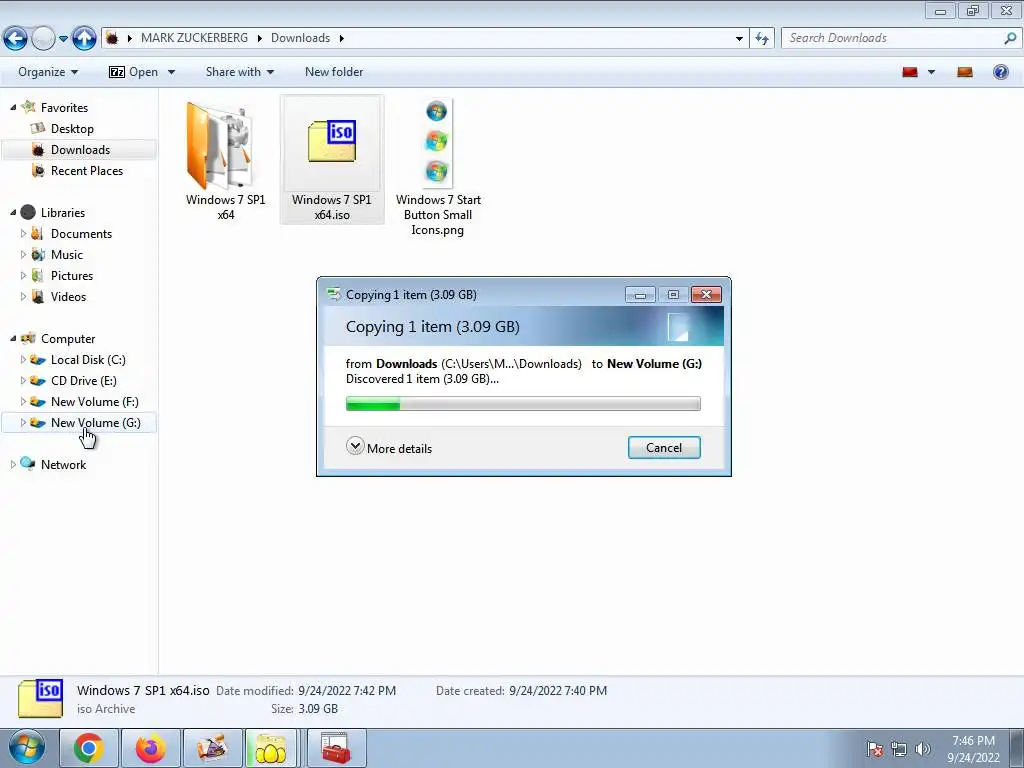1024x768 pixels.
Task: Open the Start menu orb
Action: tap(27, 748)
